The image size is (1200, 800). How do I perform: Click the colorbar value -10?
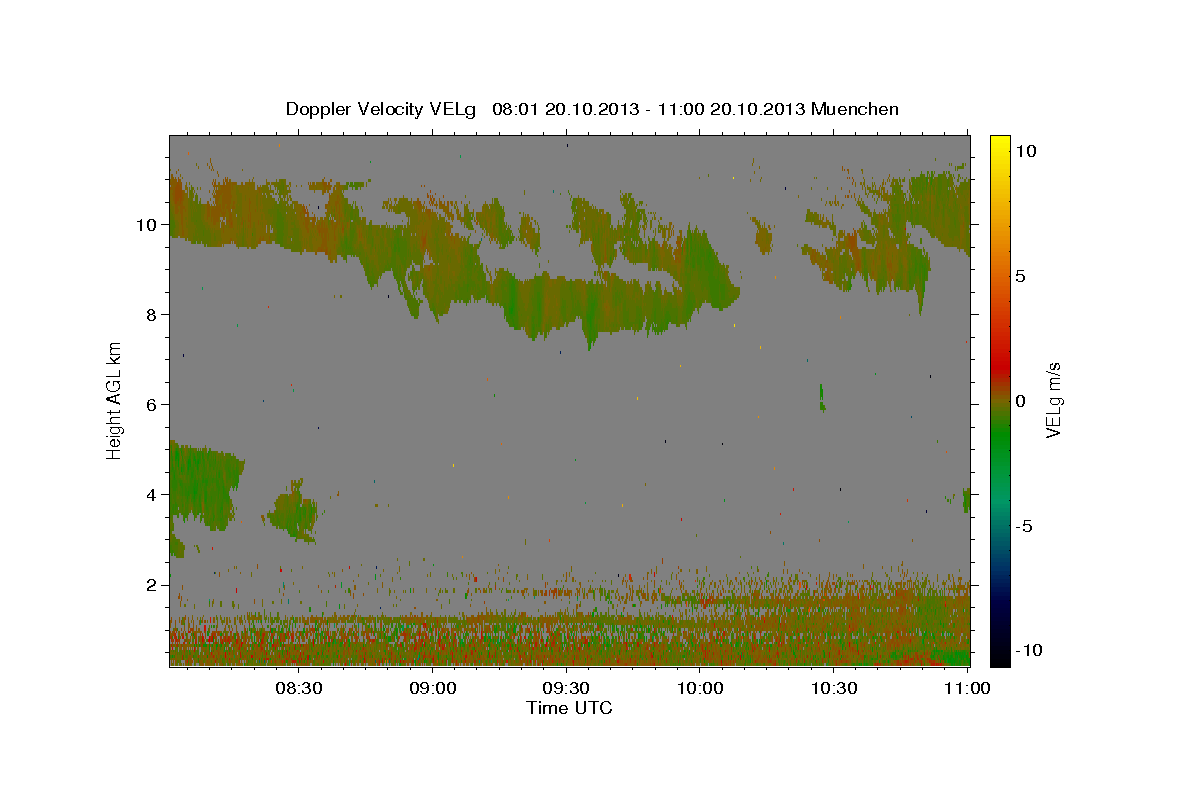[1028, 650]
